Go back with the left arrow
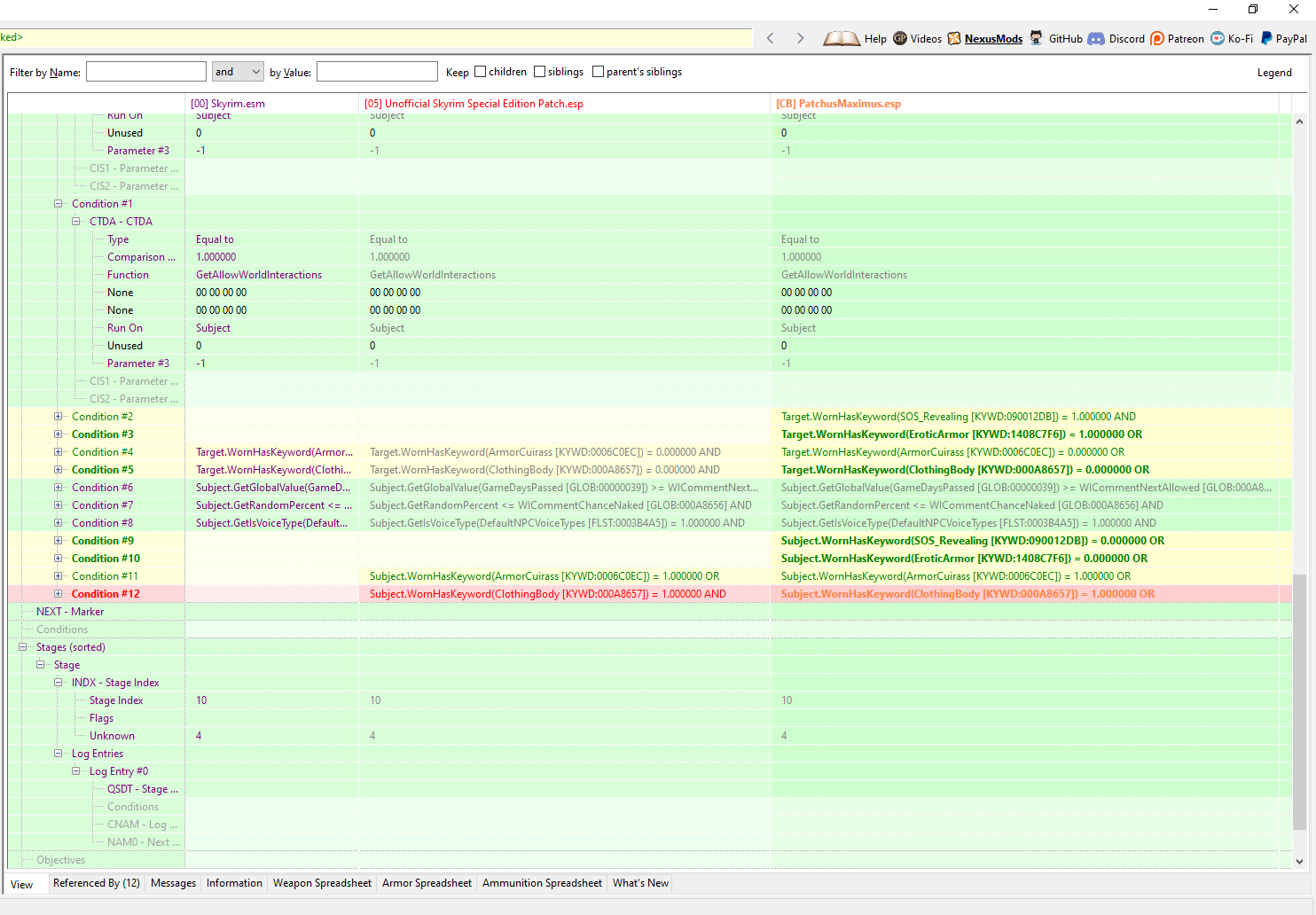This screenshot has width=1316, height=915. 770,38
